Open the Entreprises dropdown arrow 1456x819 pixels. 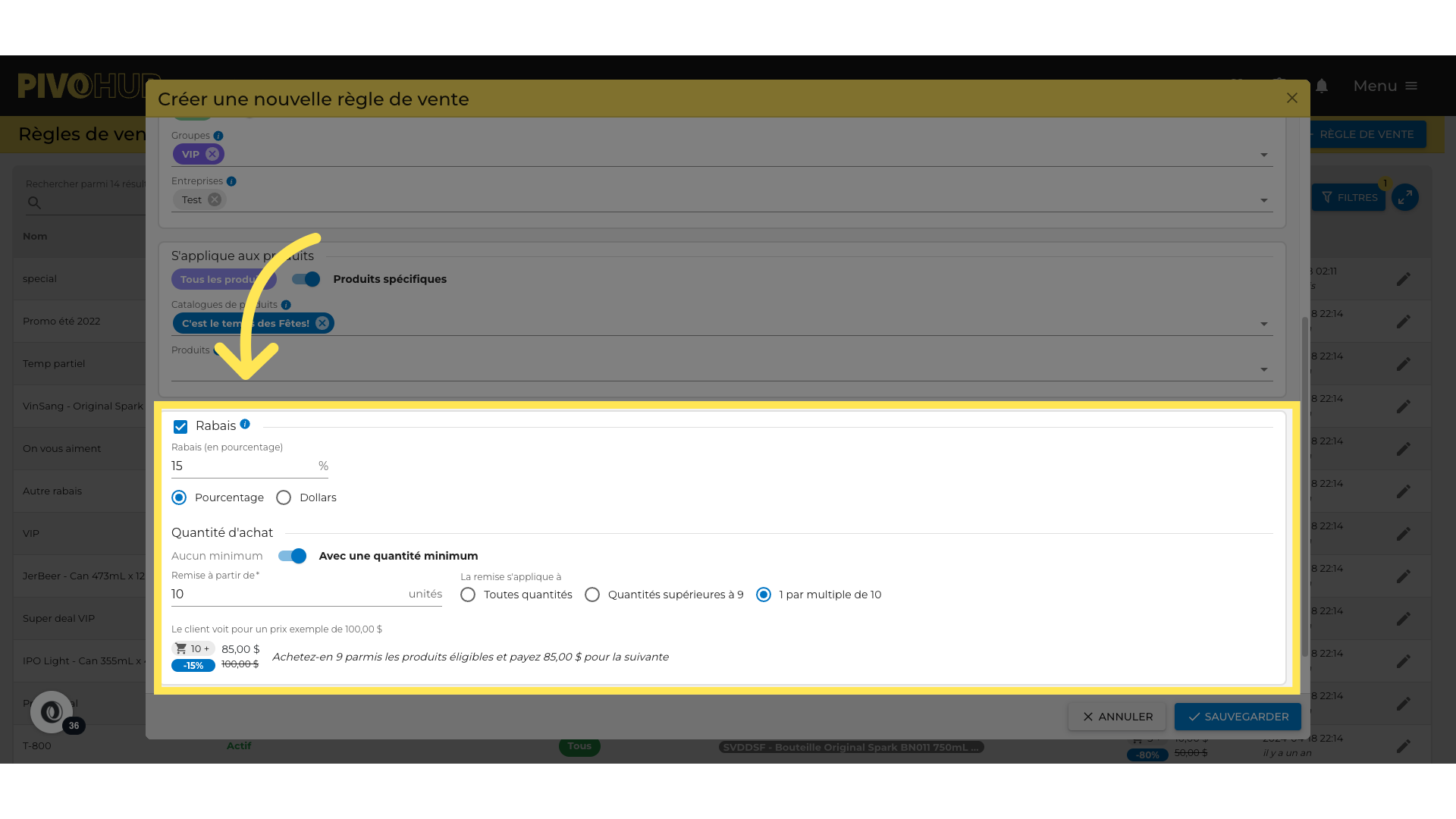[1263, 200]
